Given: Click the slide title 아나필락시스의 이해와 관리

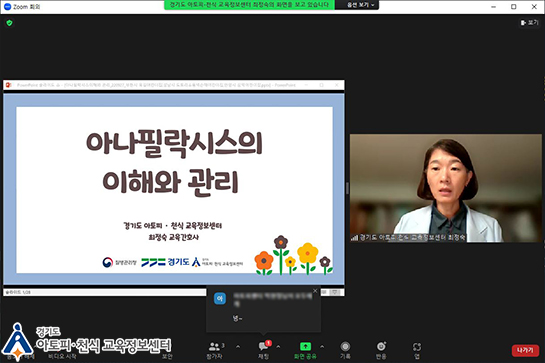Looking at the screenshot, I should pyautogui.click(x=174, y=162).
